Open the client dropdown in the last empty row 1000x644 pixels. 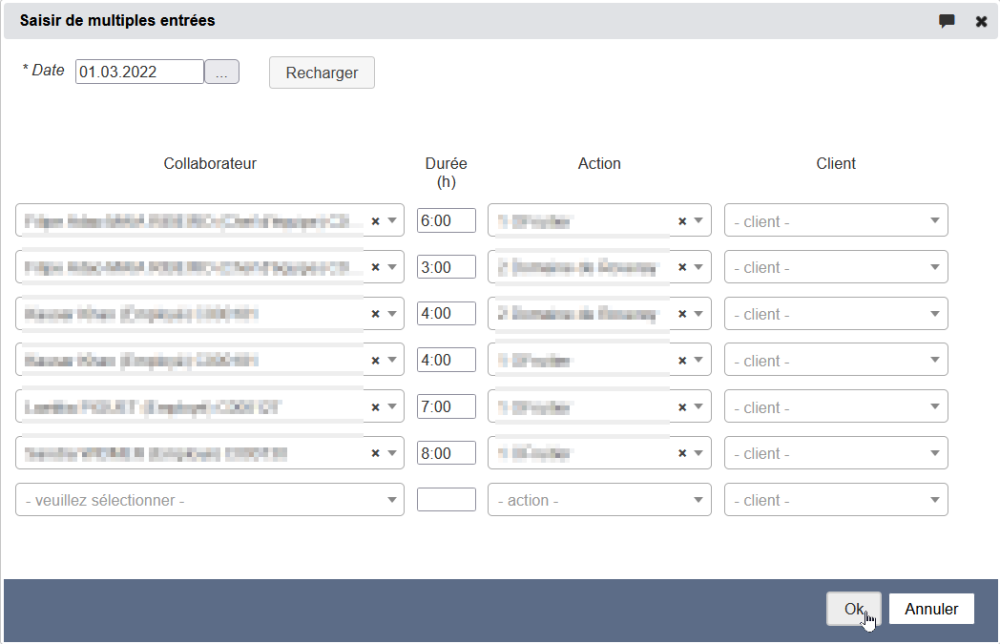click(835, 500)
